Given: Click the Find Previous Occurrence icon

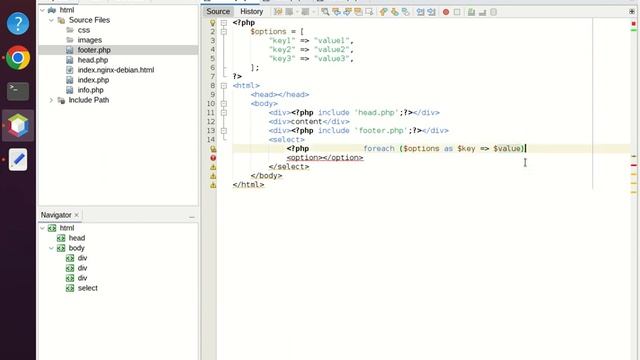Looking at the screenshot, I should click(x=336, y=12).
